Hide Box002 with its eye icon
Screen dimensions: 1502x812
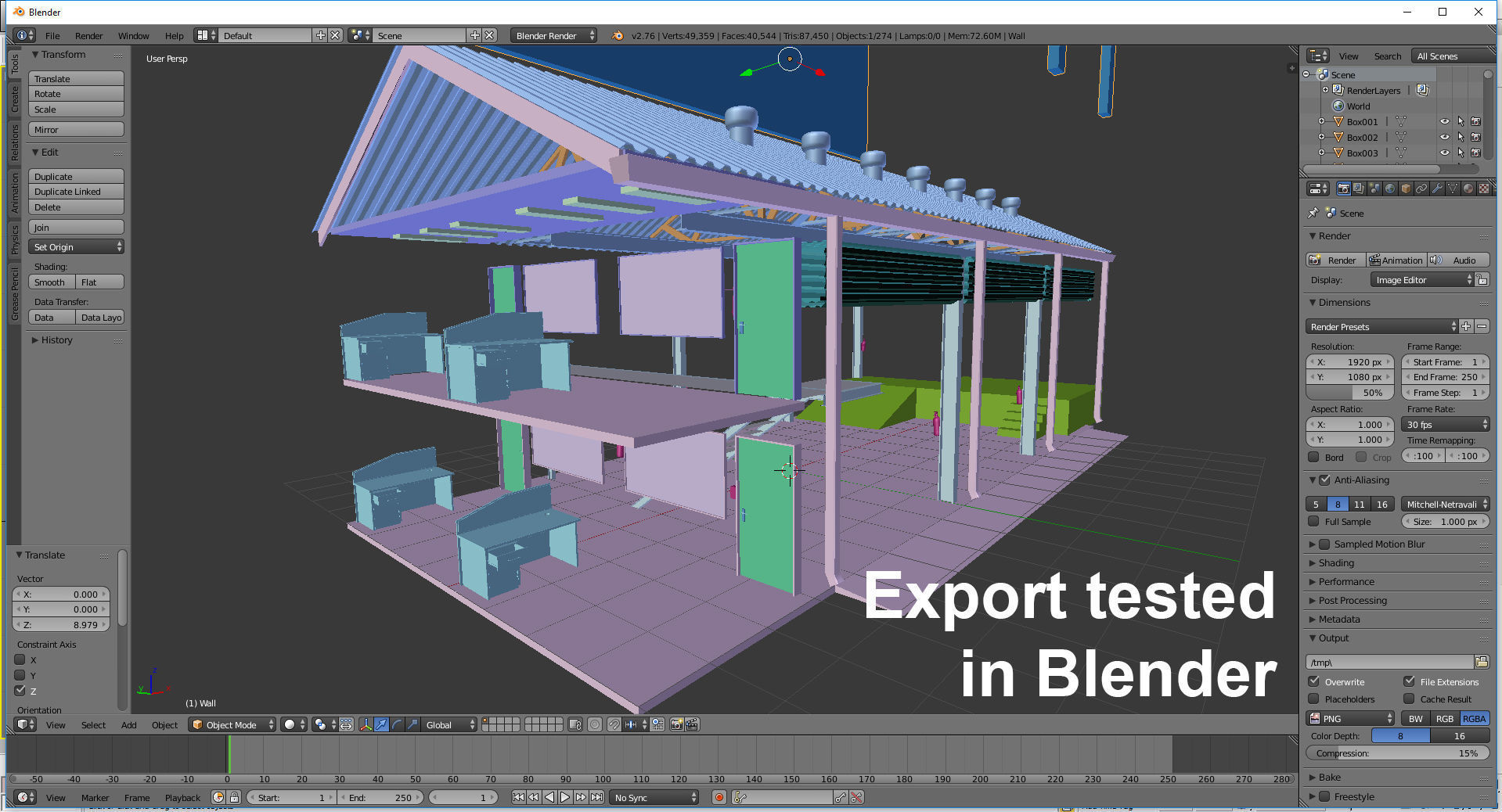pos(1445,137)
